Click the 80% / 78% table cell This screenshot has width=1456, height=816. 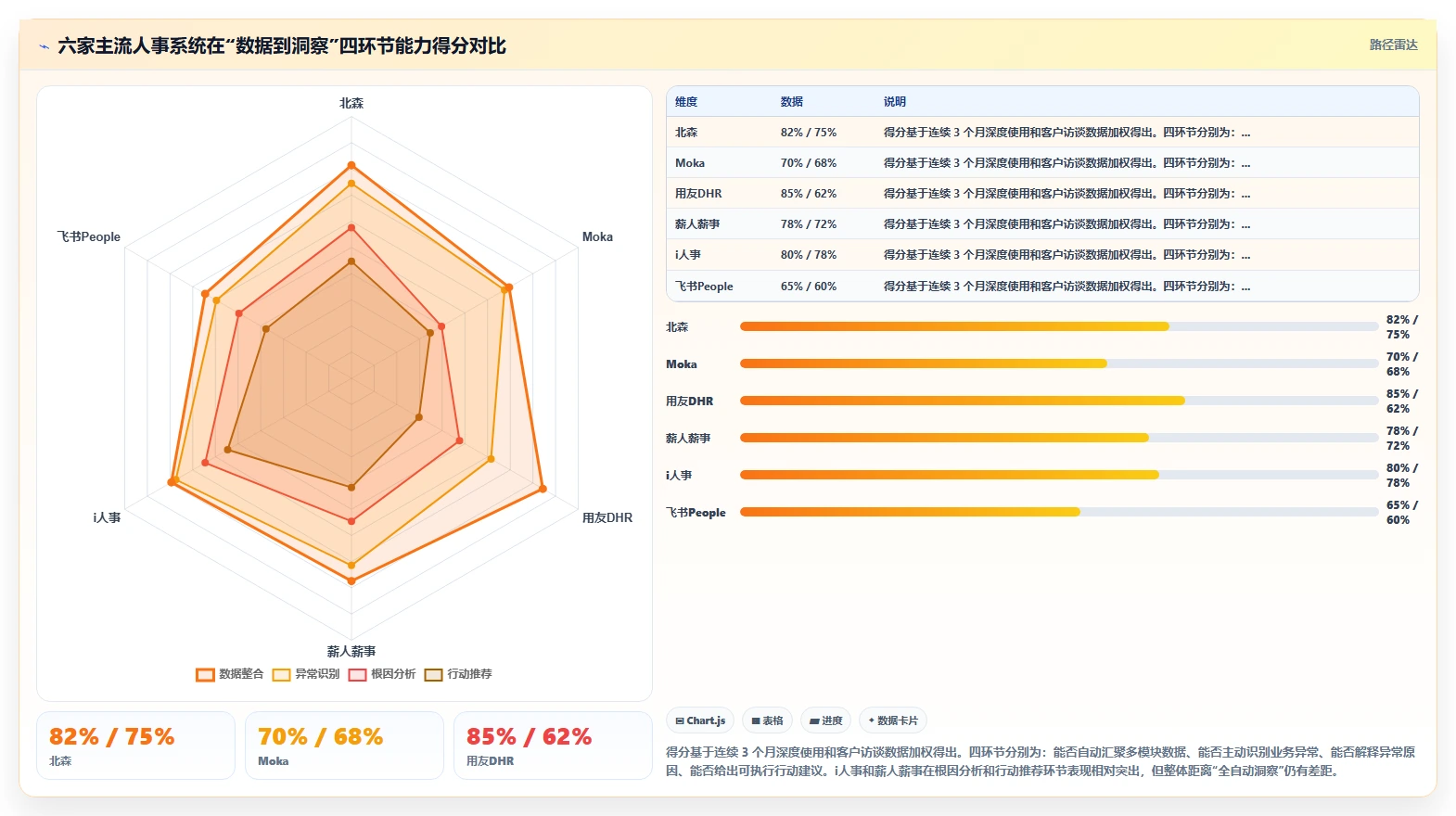[x=809, y=255]
